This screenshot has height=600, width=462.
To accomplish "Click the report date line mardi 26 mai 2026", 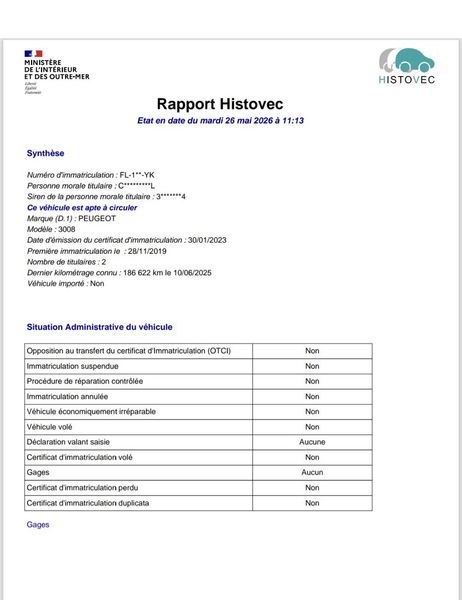I will tap(220, 121).
